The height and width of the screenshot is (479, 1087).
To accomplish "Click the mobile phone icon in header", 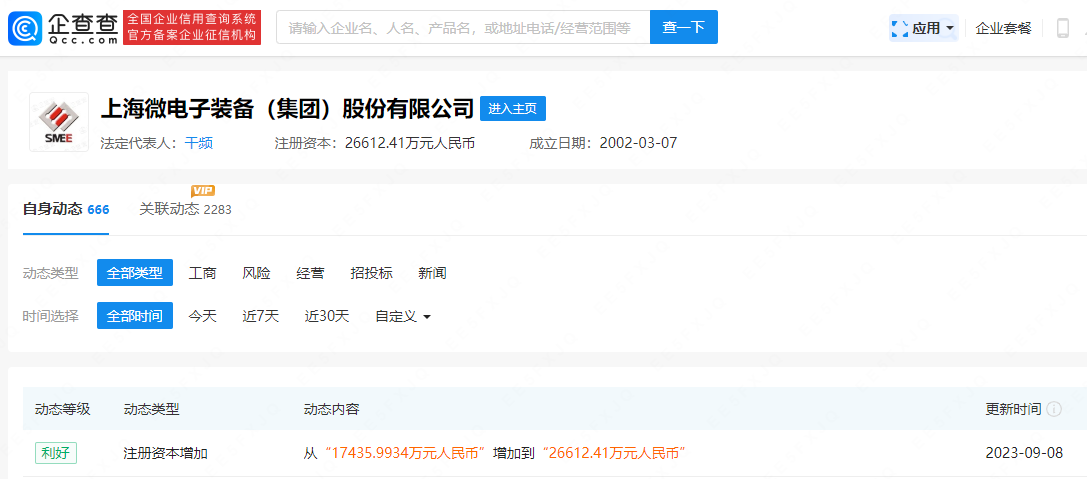I will coord(1062,28).
